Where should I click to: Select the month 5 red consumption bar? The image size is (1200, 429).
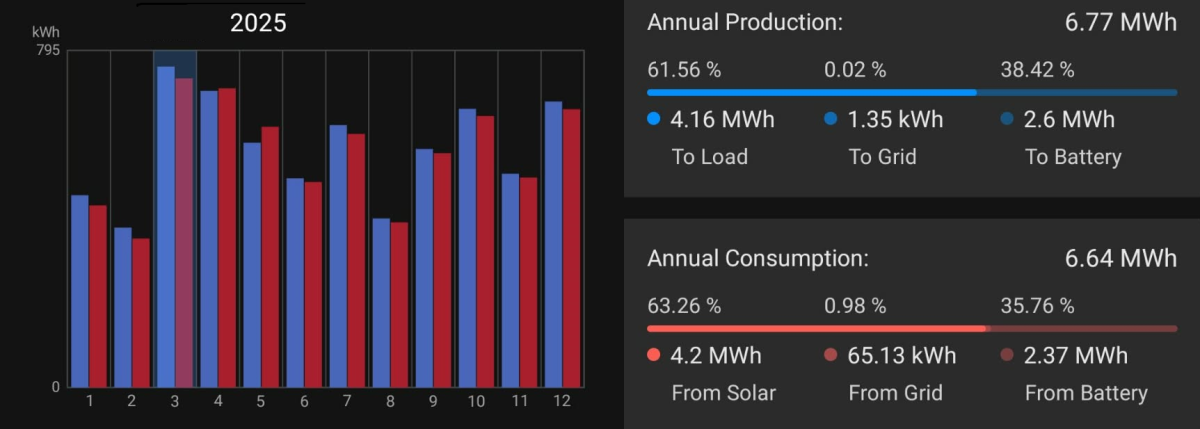click(270, 257)
